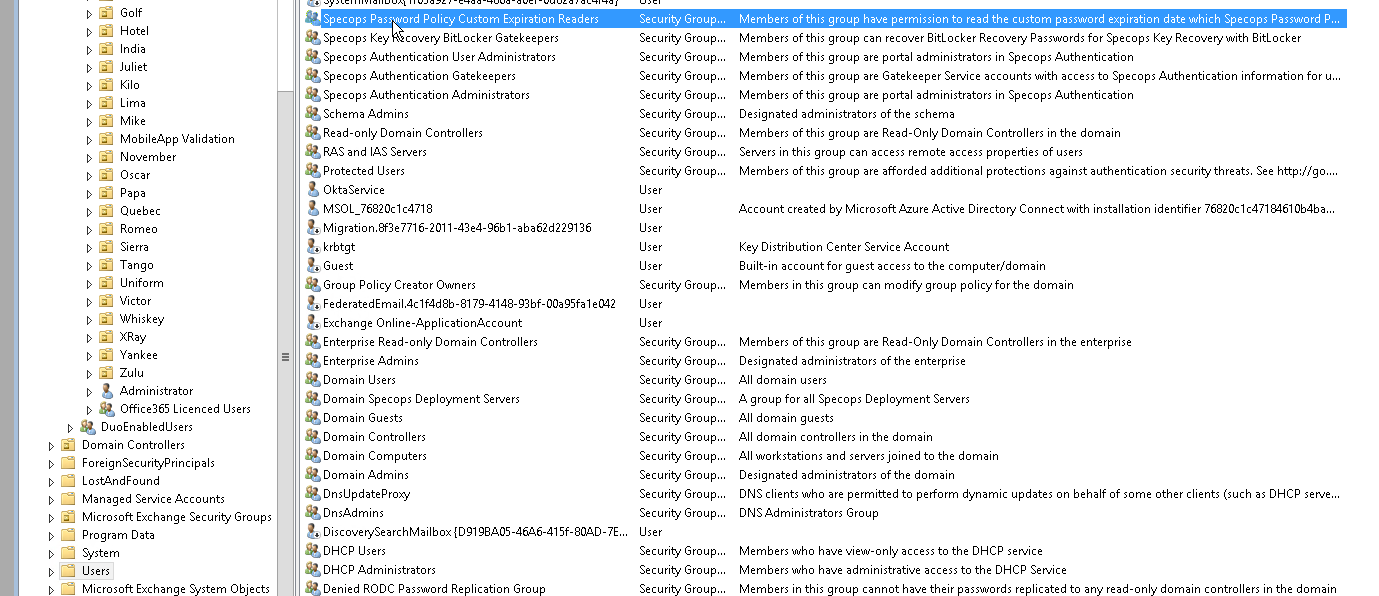The image size is (1379, 596).
Task: Select Specops Password Policy Custom Expiration Readers
Action: [x=825, y=19]
